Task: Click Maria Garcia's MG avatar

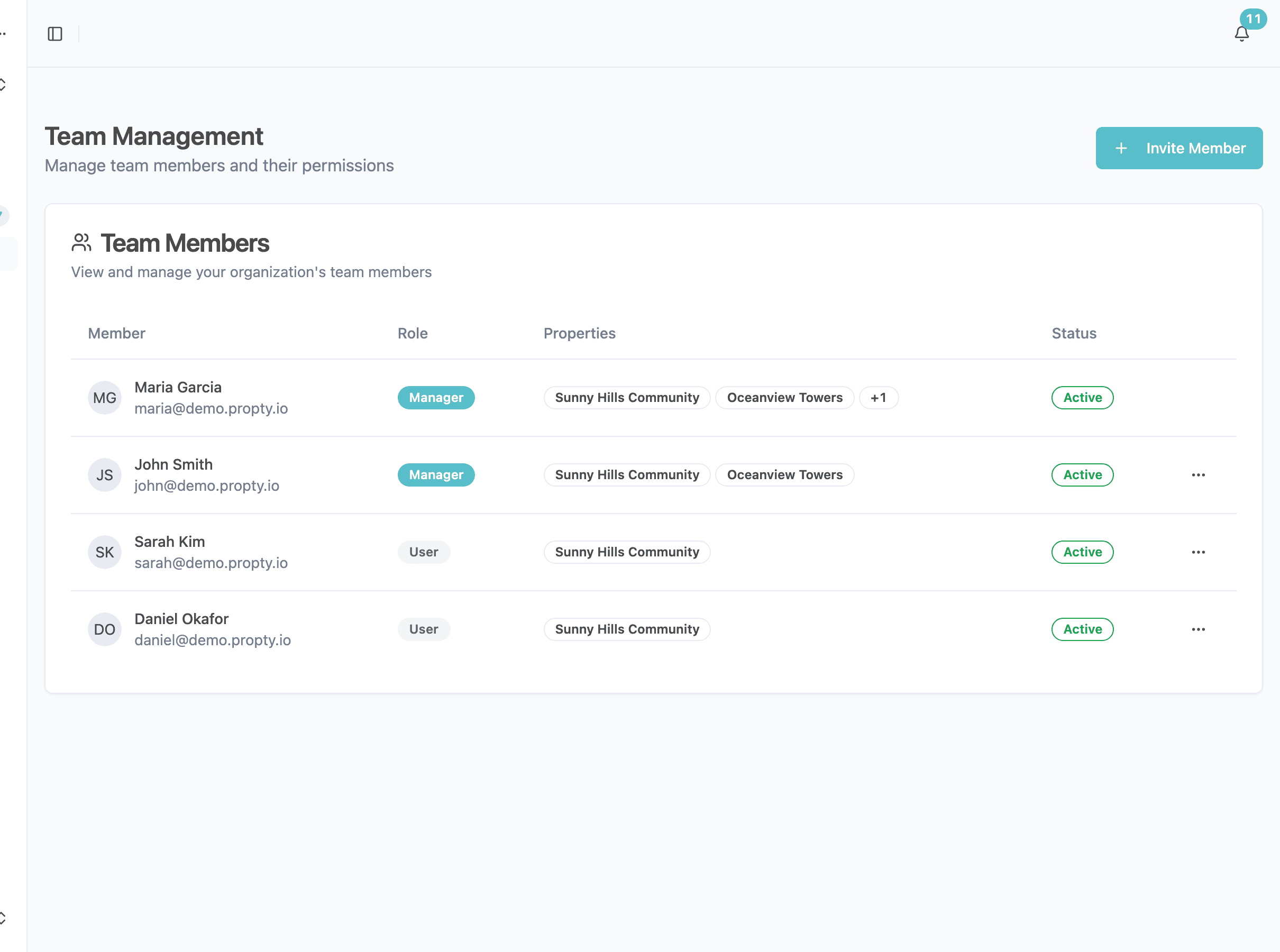Action: coord(104,398)
